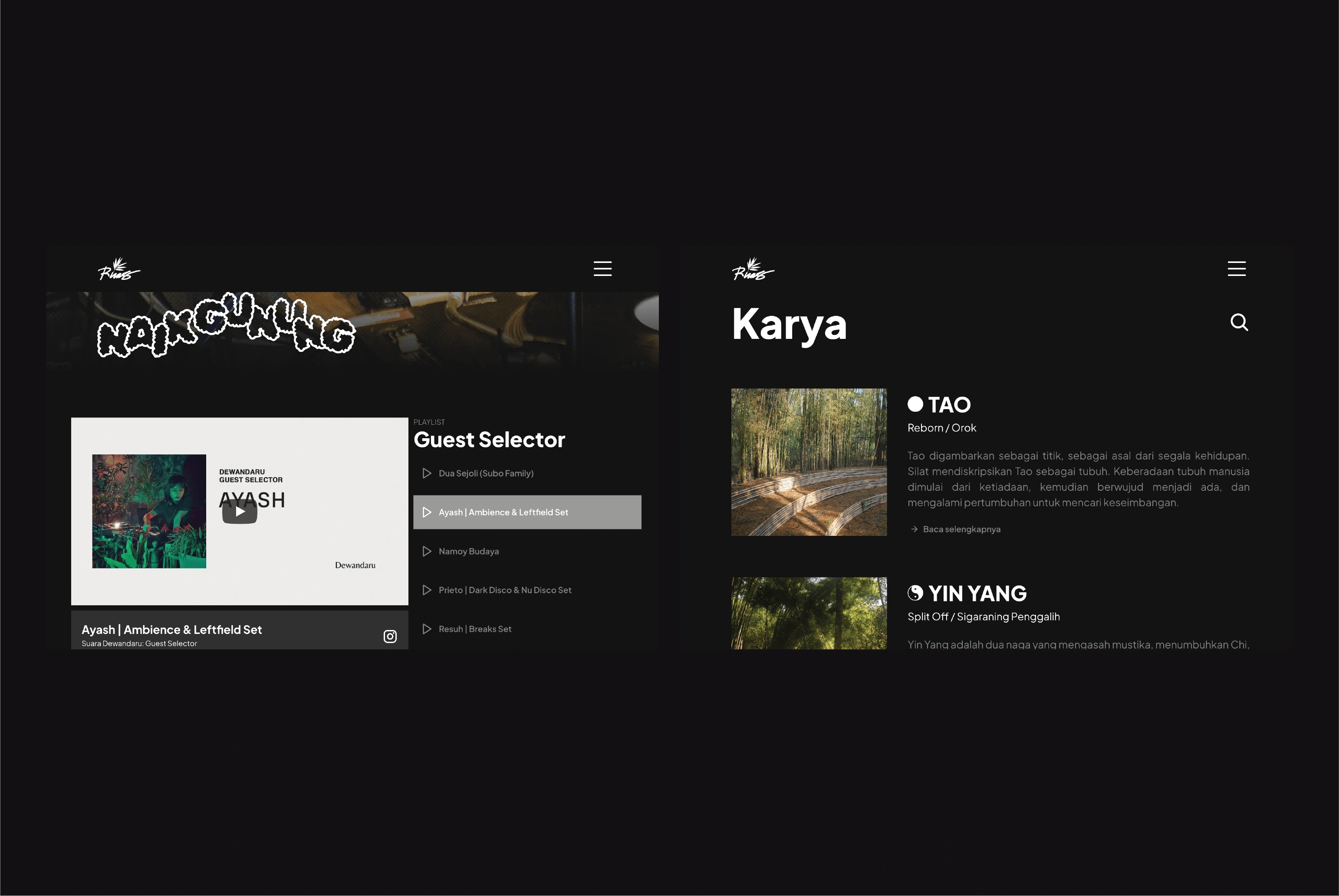Viewport: 1339px width, 896px height.
Task: Click the search magnifier icon beside Karya
Action: (x=1238, y=322)
